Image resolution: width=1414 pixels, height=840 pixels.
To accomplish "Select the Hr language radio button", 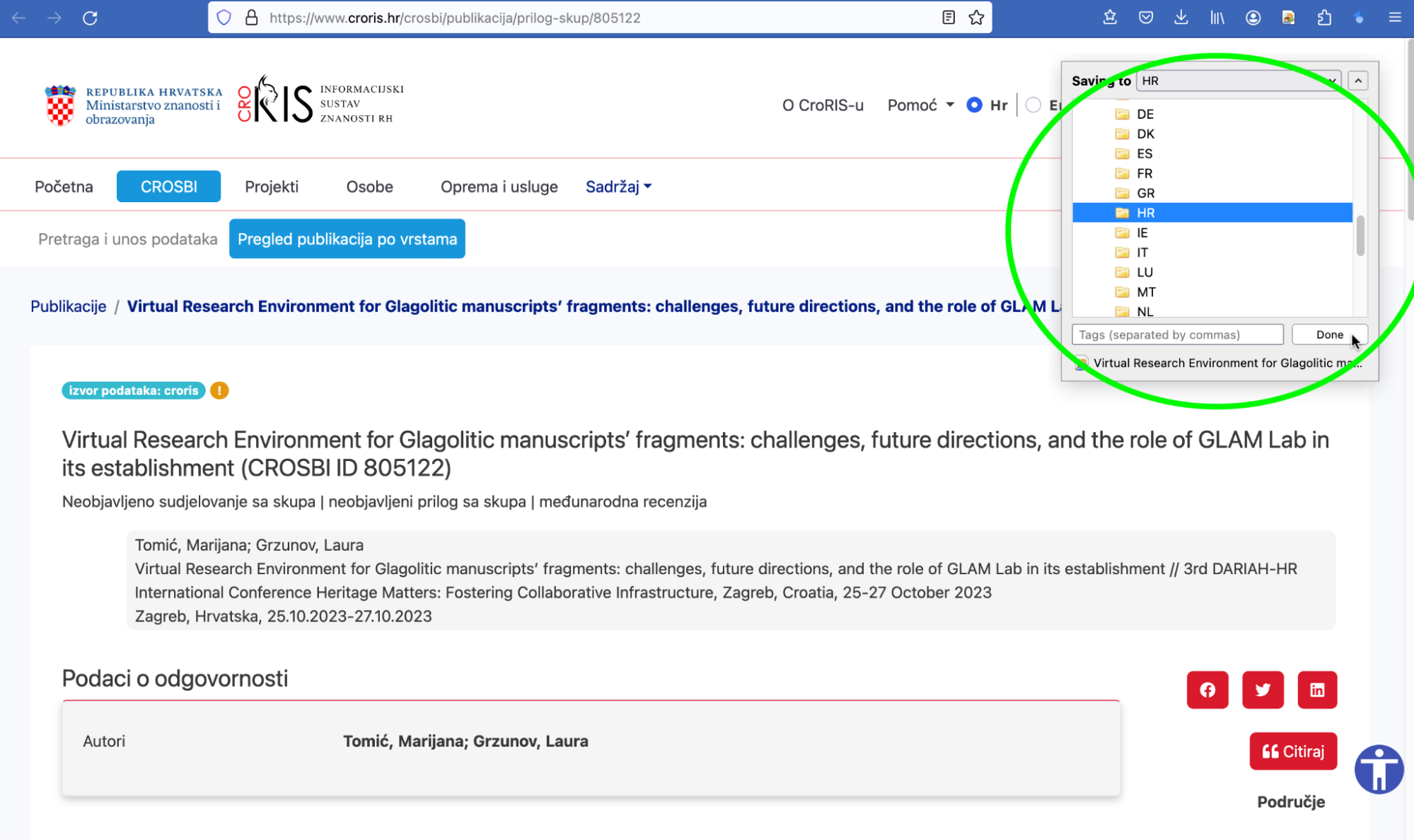I will click(x=974, y=105).
